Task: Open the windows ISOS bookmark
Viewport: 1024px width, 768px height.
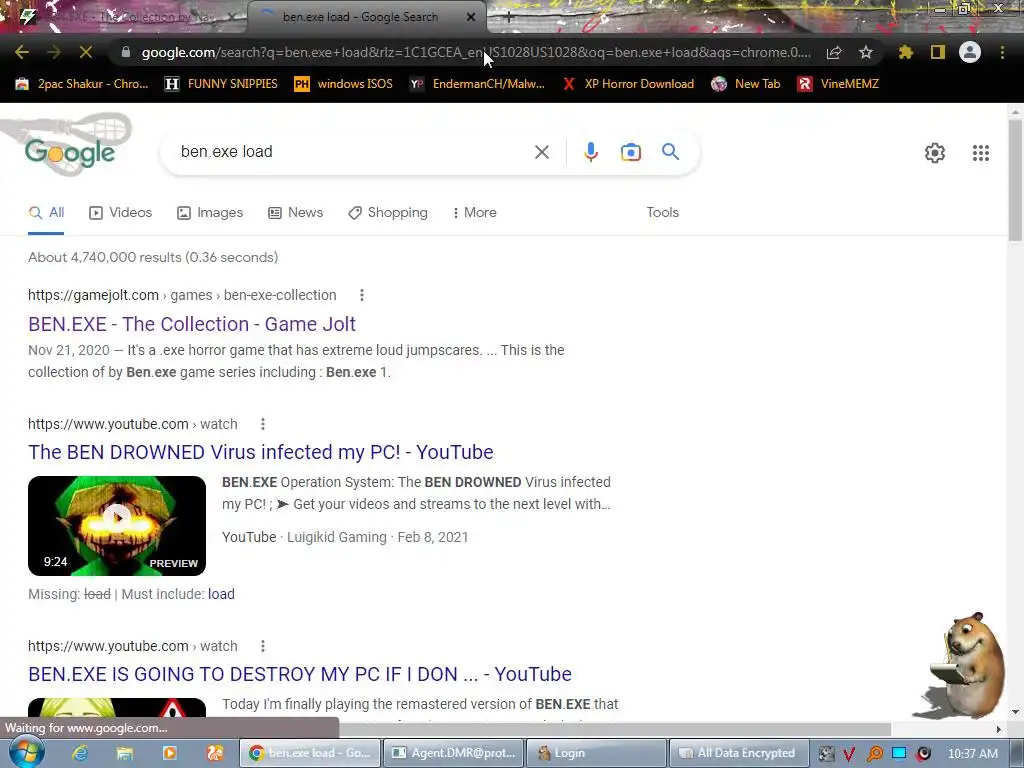Action: click(x=344, y=84)
